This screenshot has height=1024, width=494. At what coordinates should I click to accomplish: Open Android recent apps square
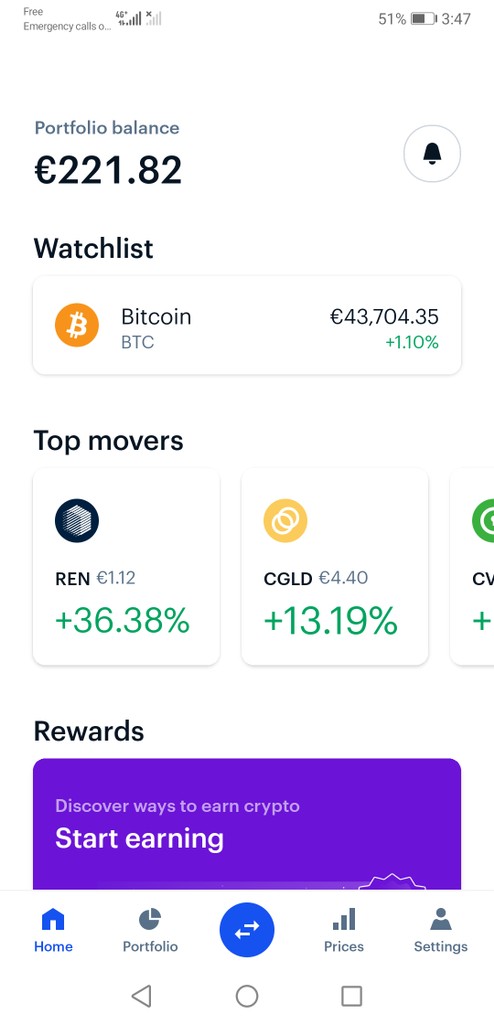click(352, 996)
